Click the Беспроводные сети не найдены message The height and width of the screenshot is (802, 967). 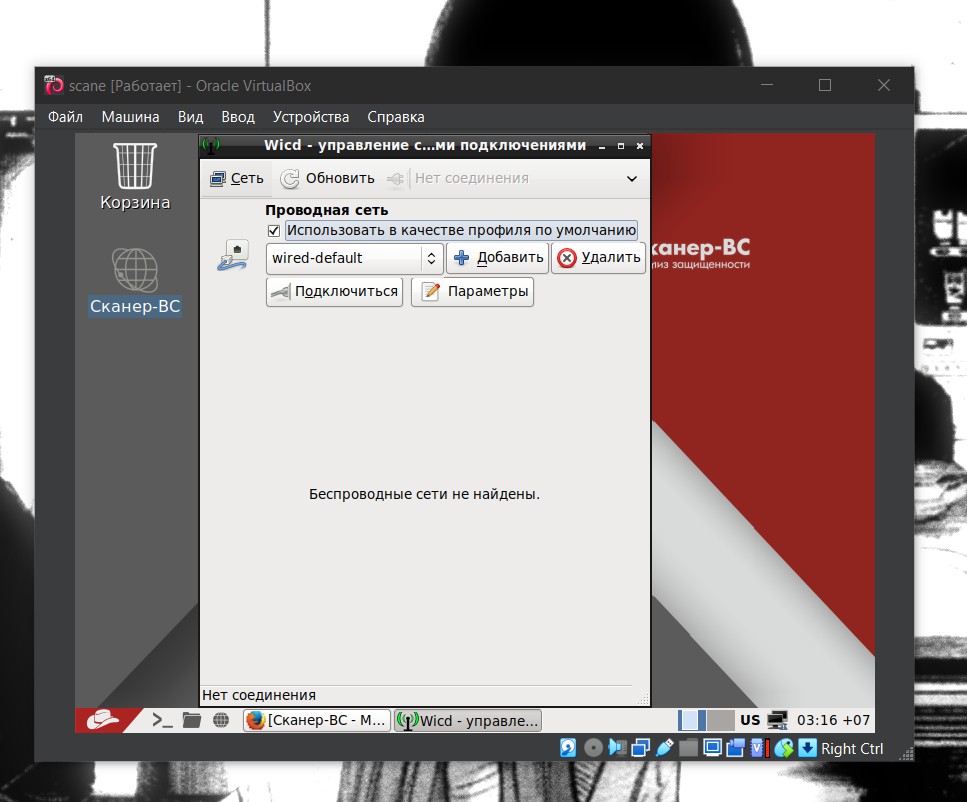pos(424,494)
